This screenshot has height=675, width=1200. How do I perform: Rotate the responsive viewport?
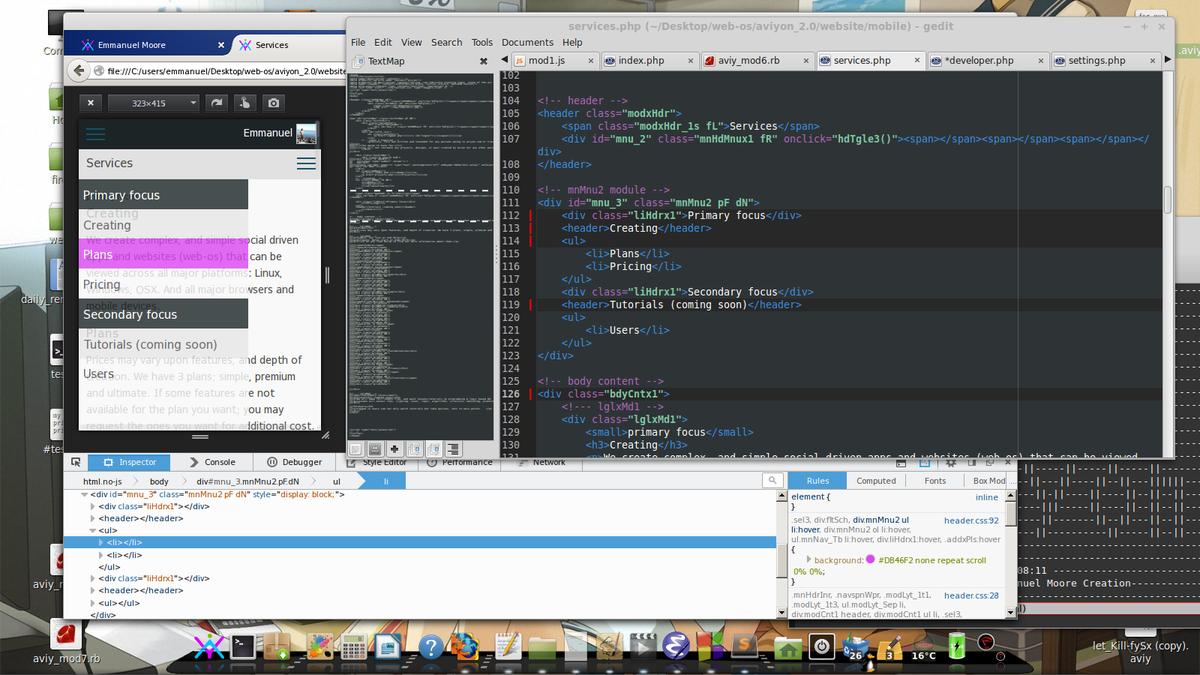(x=216, y=103)
